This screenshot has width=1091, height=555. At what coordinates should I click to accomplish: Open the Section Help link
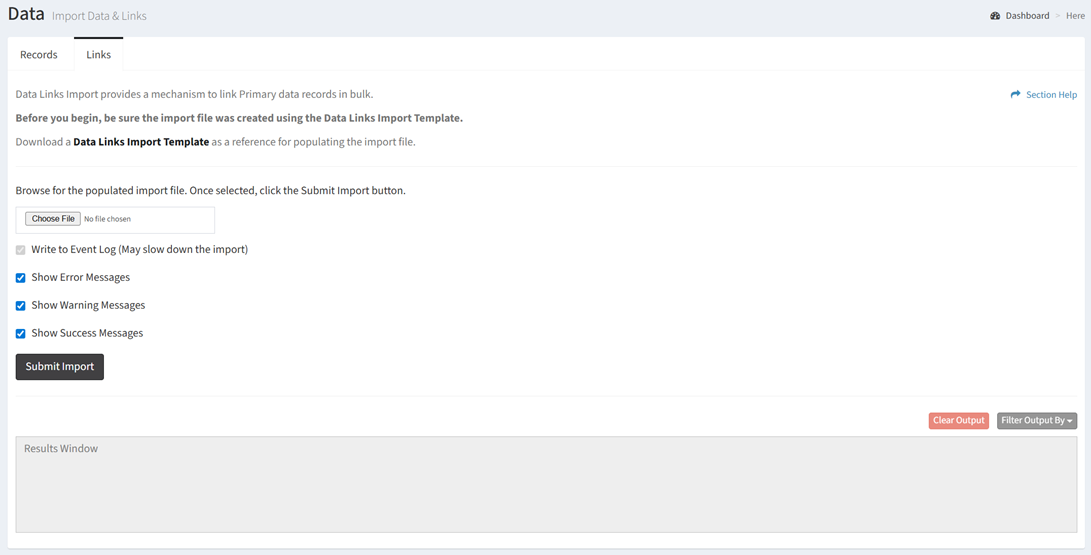[1044, 95]
